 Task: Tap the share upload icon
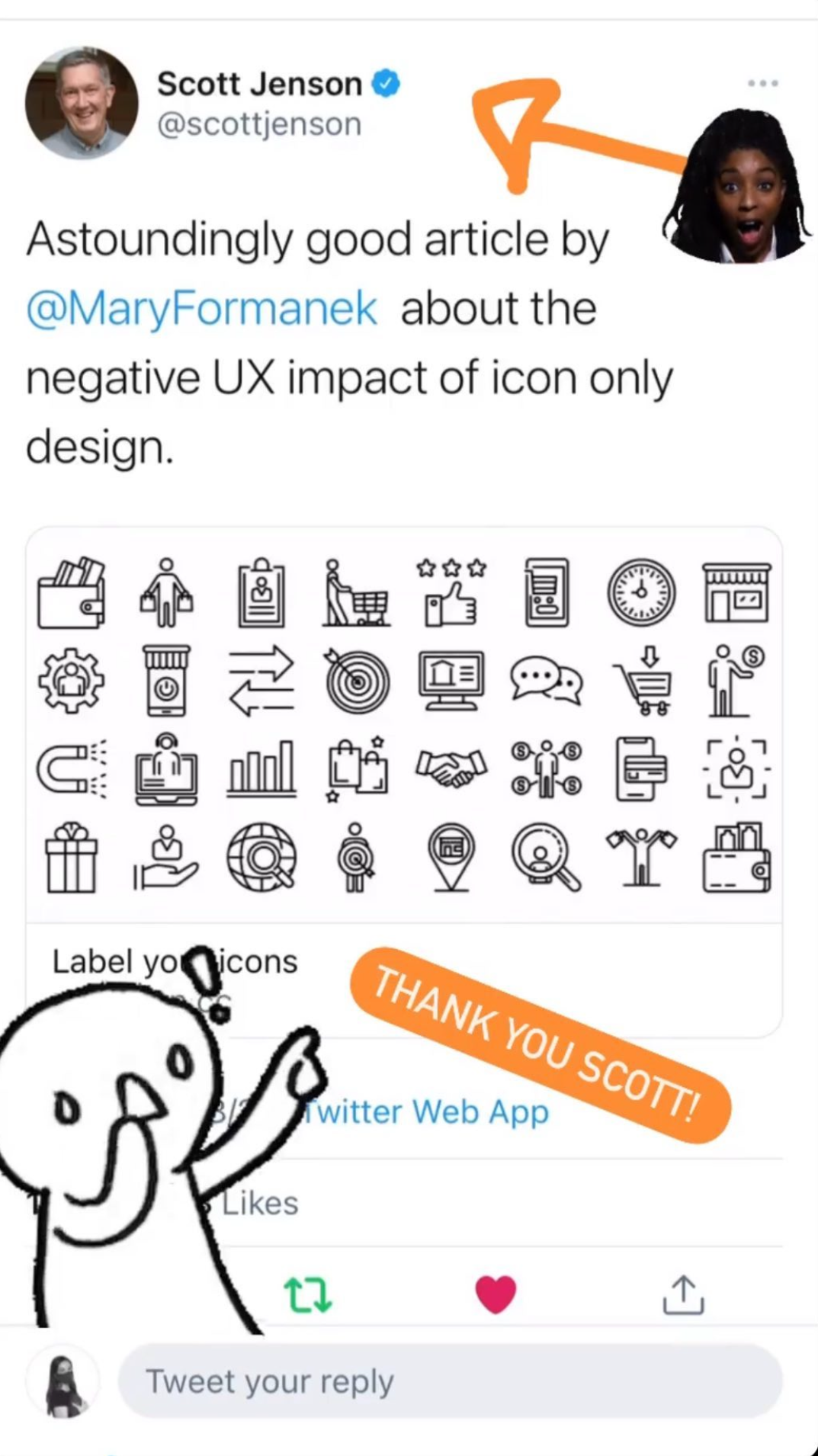(x=683, y=1294)
